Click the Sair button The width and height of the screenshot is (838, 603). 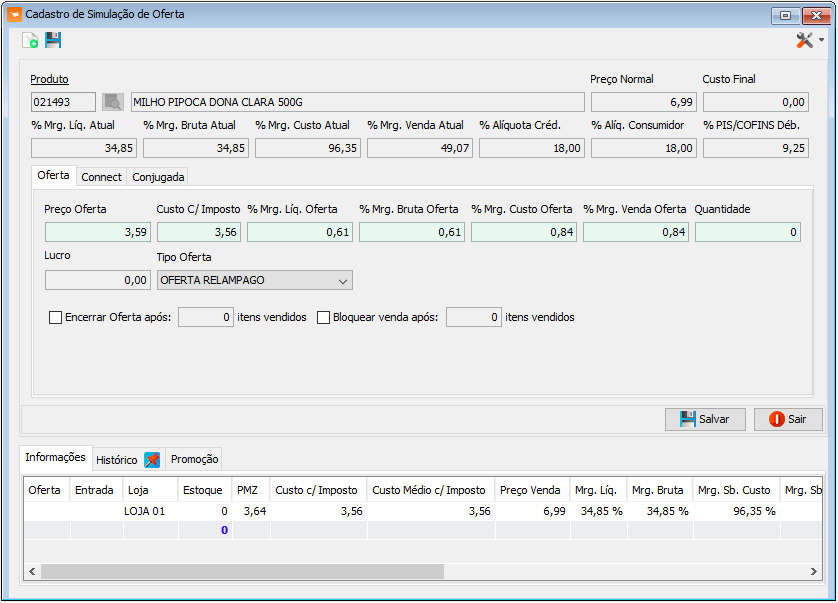788,419
